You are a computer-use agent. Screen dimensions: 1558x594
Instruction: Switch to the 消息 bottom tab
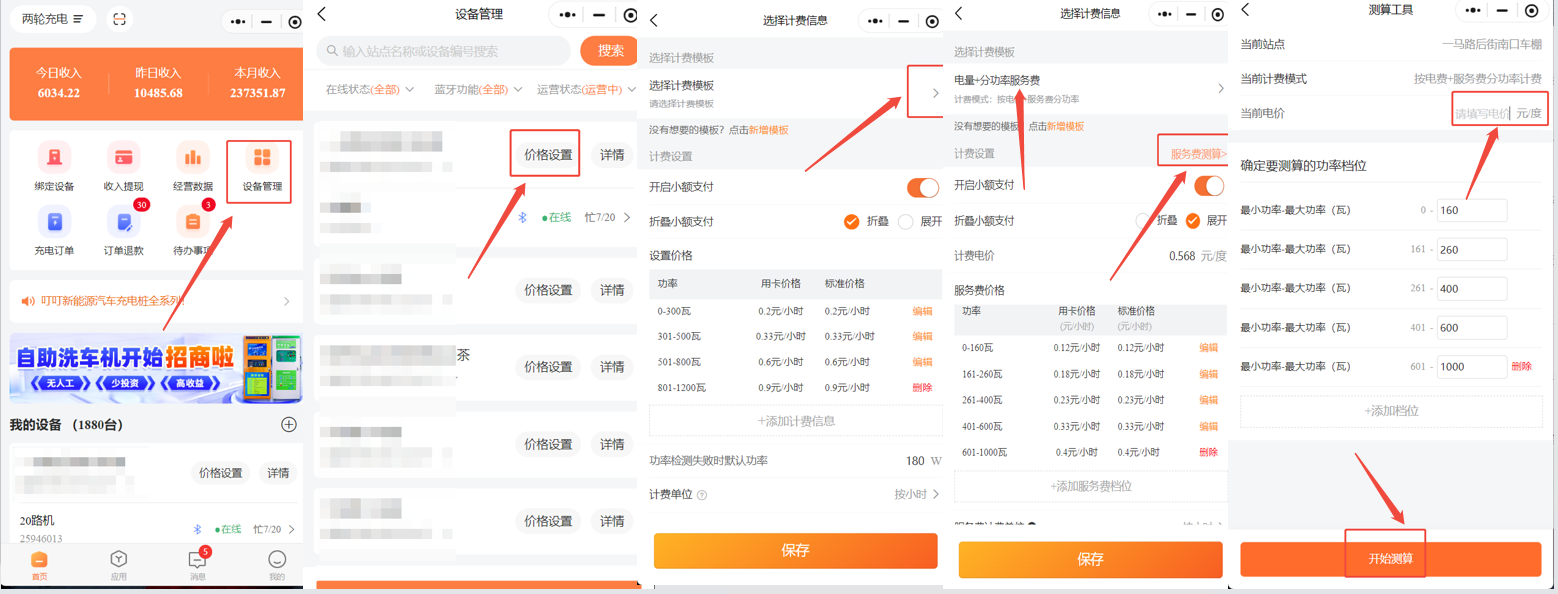pos(198,564)
